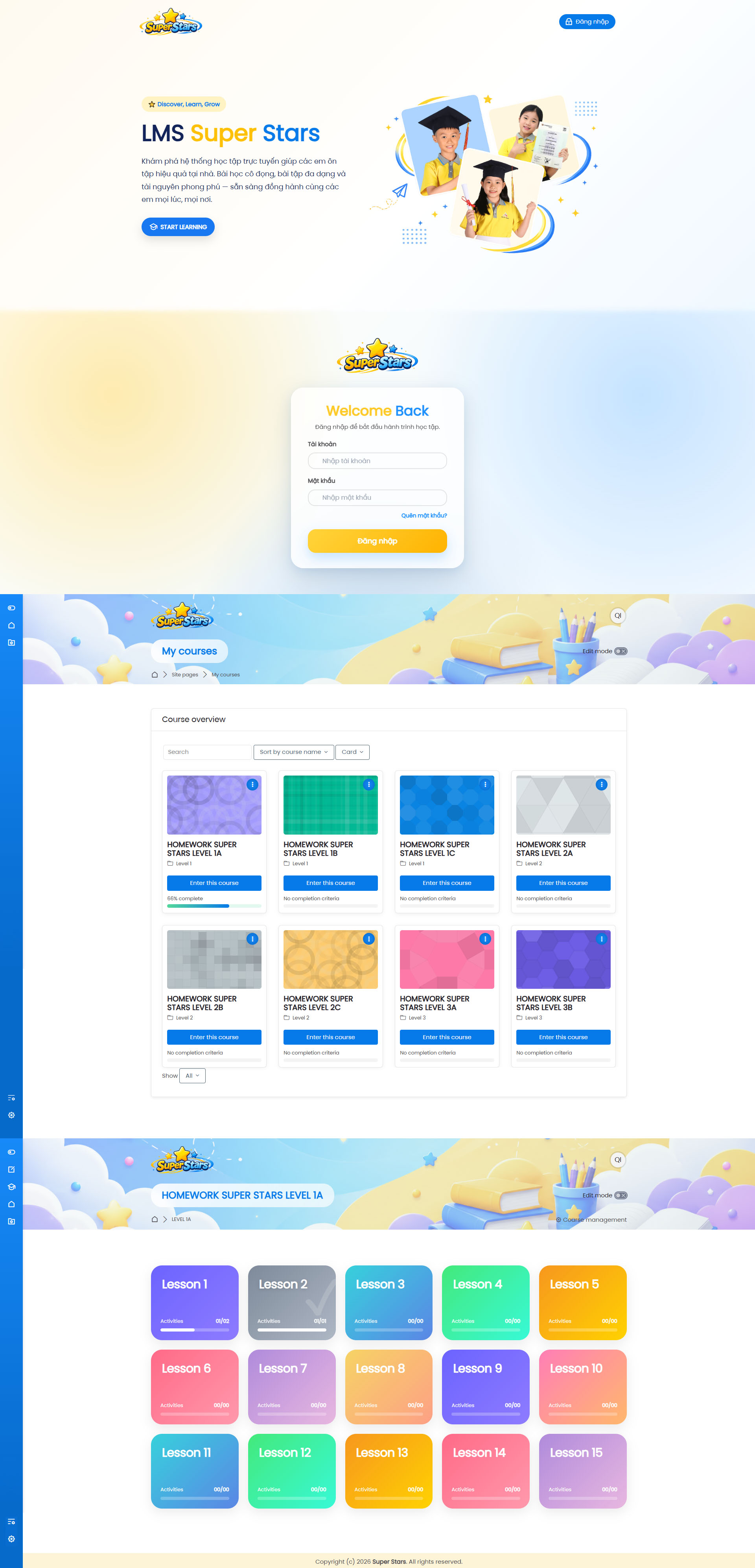Viewport: 755px width, 1568px height.
Task: Open the Sort by course name dropdown
Action: [x=294, y=752]
